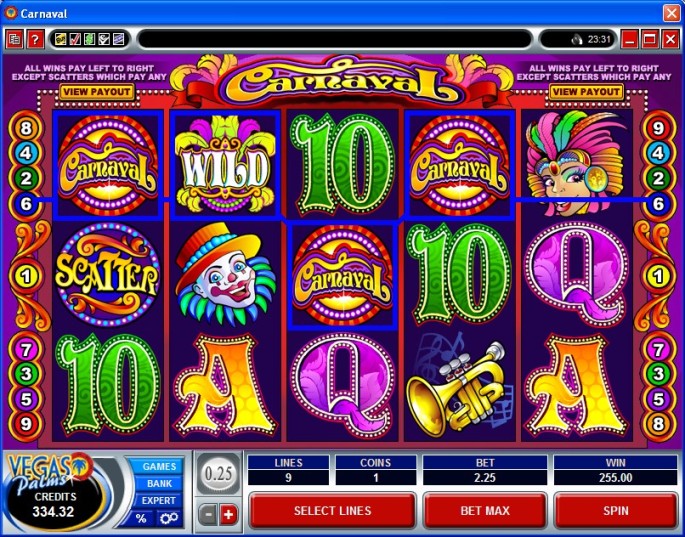
Task: Click the 0.25 coin value chip
Action: coord(218,474)
